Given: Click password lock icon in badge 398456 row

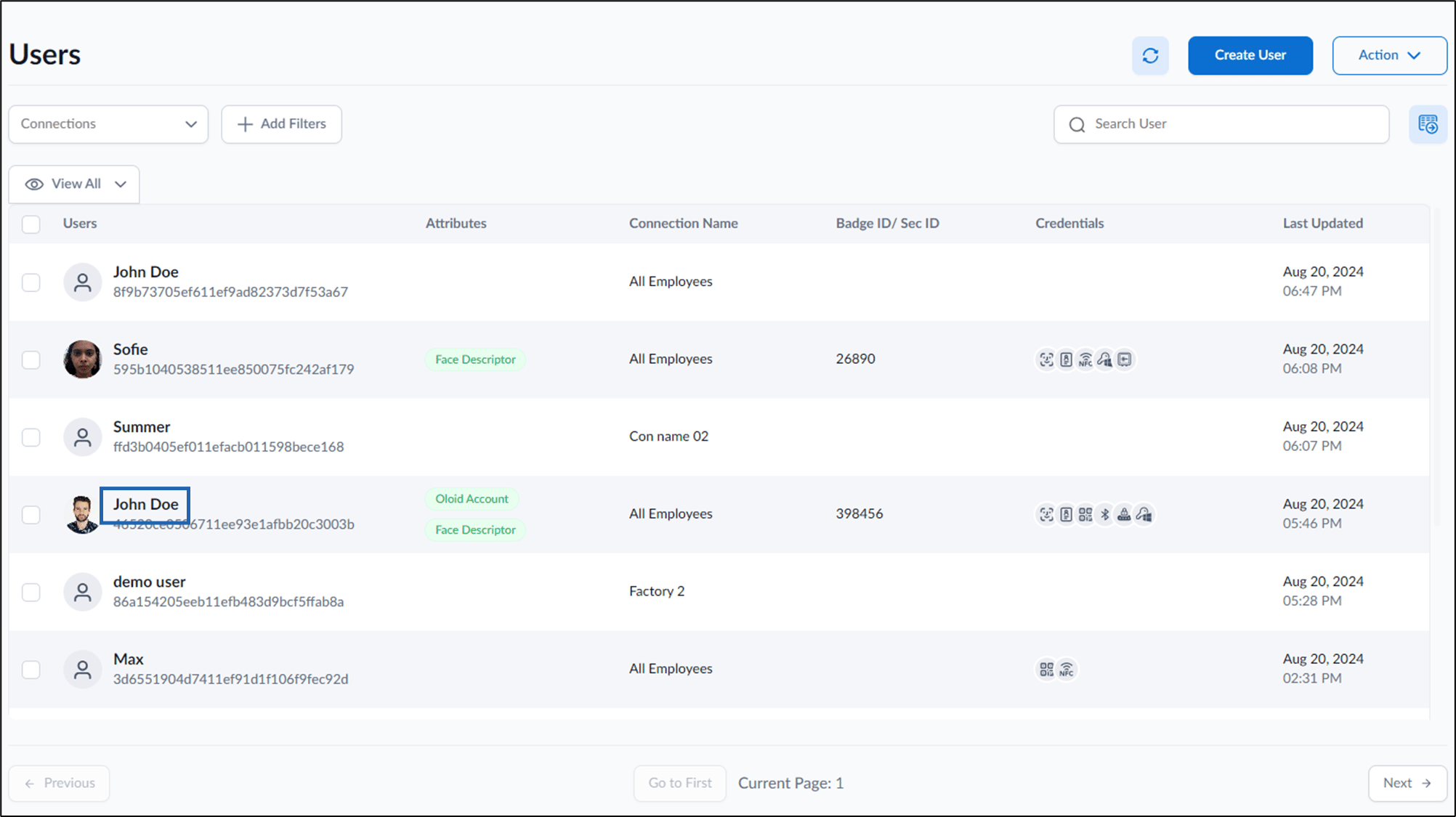Looking at the screenshot, I should (1124, 514).
